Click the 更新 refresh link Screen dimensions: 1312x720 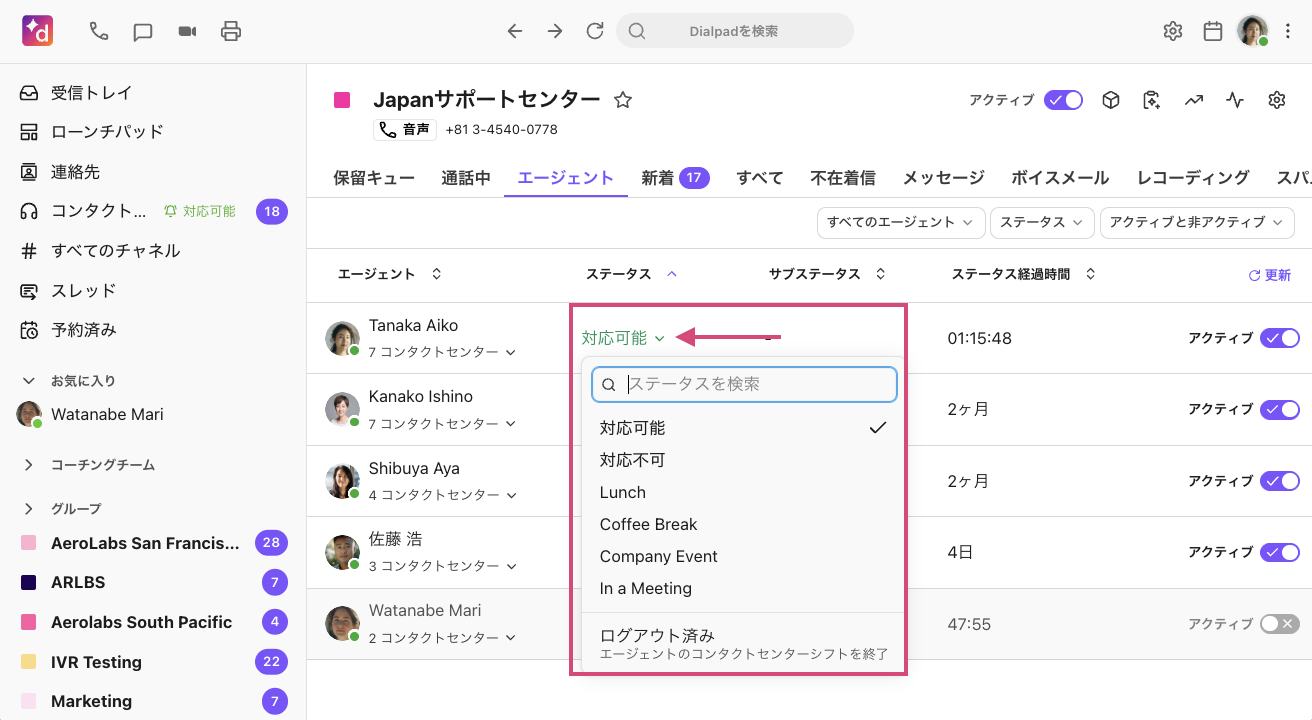tap(1270, 275)
